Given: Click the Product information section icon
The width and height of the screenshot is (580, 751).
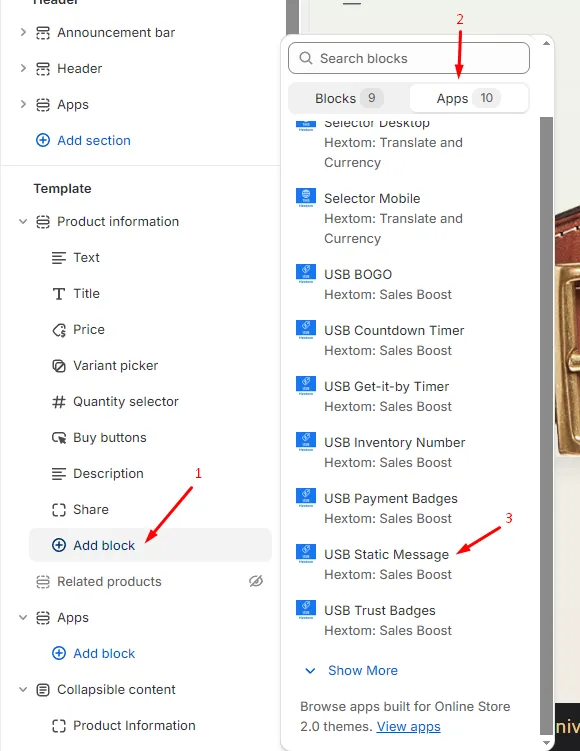Looking at the screenshot, I should tap(43, 222).
